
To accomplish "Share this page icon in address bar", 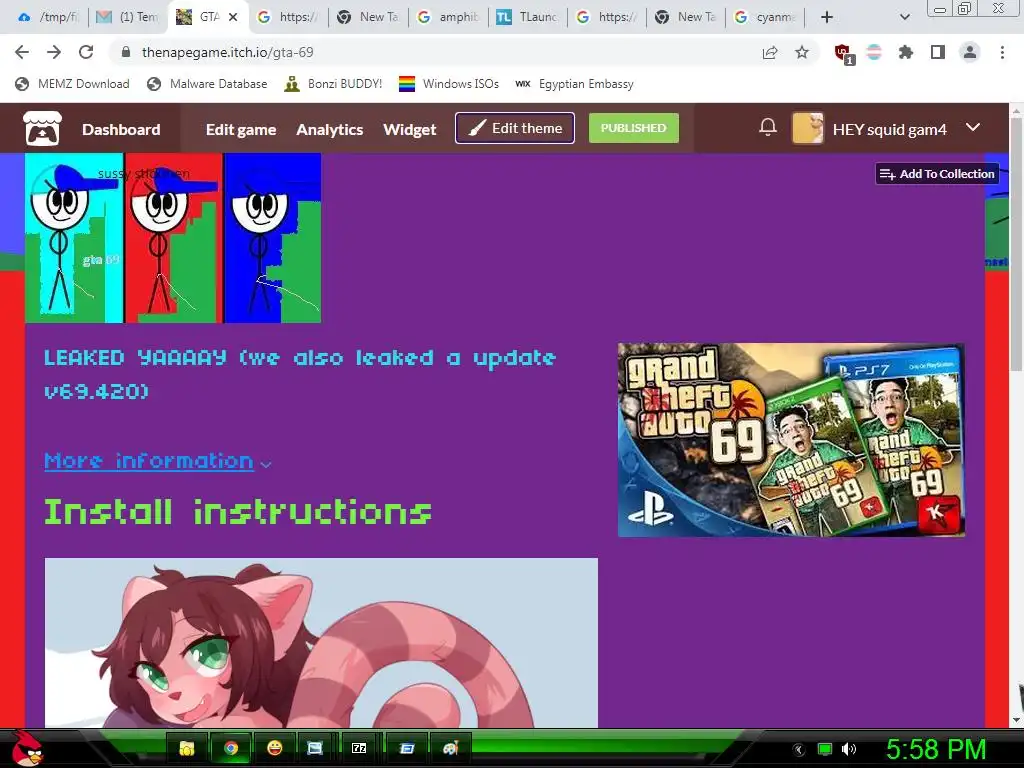I will pos(770,53).
